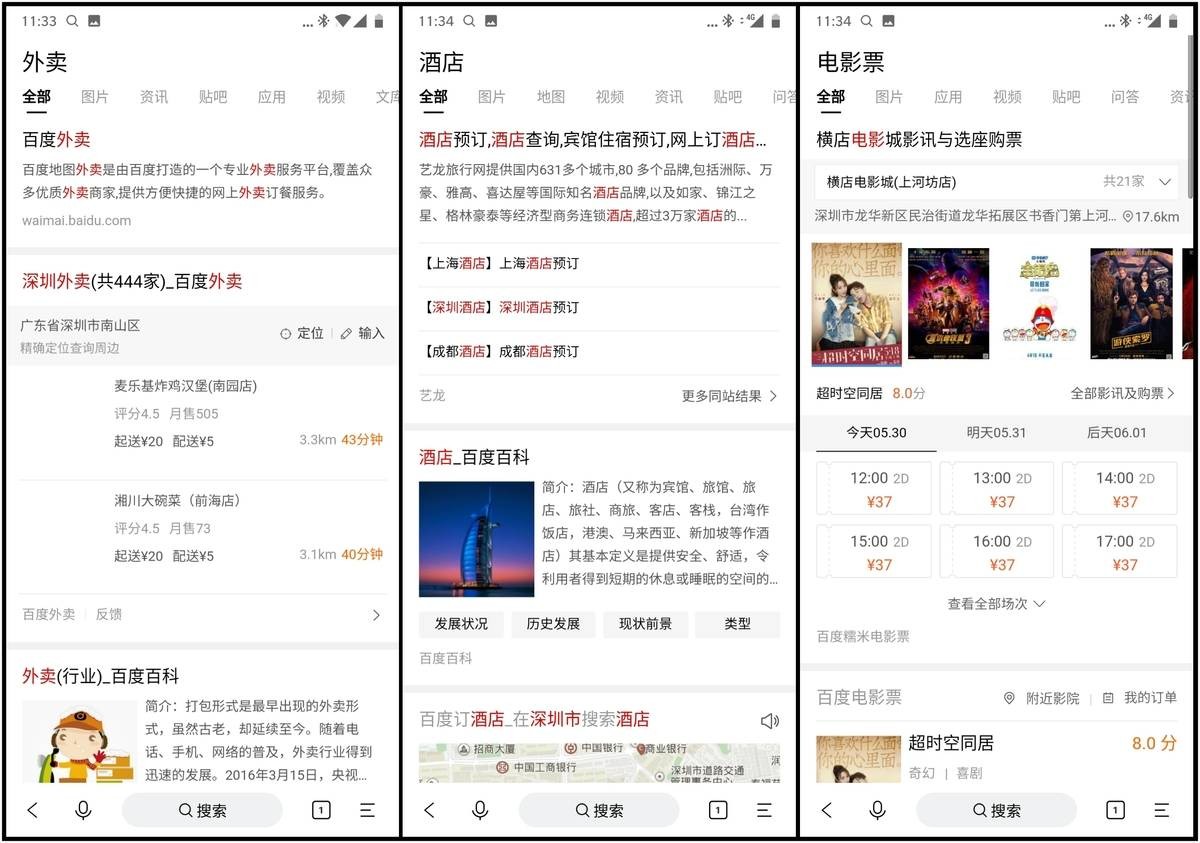Tap speaker icon beside 百度订酒店
1200x843 pixels.
(x=769, y=721)
